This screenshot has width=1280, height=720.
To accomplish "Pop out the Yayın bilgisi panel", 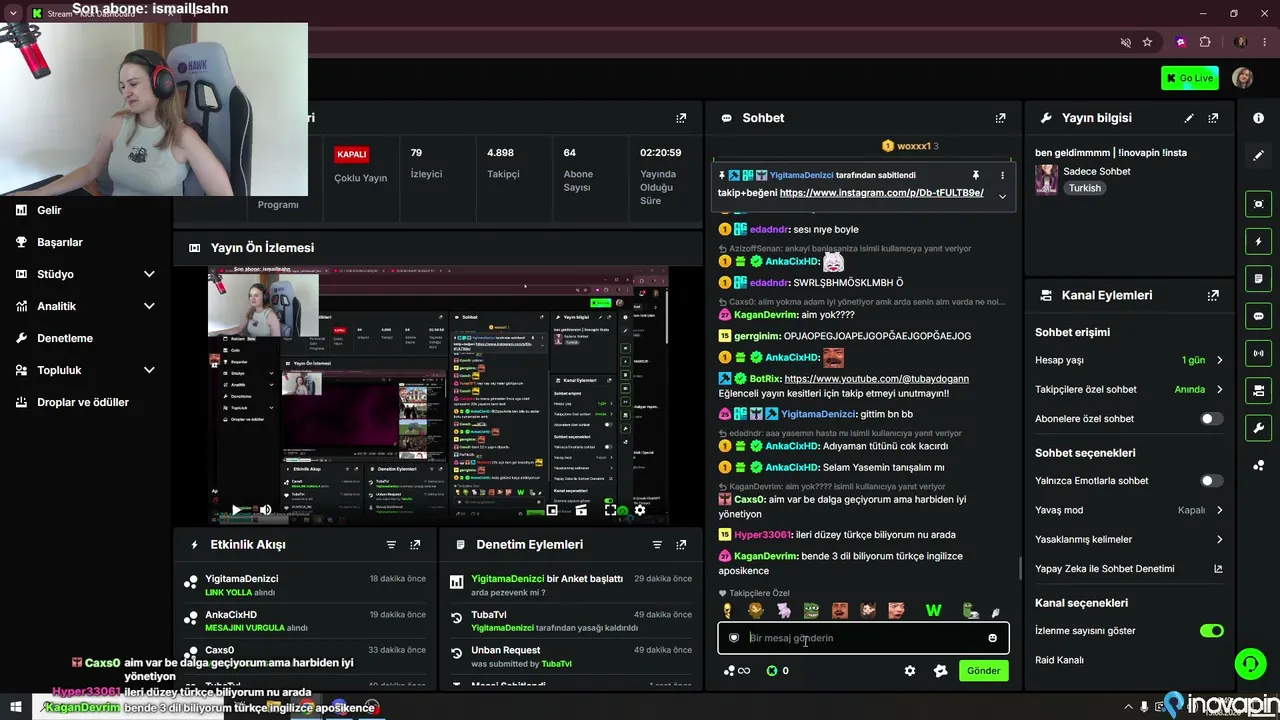I will pos(1213,118).
